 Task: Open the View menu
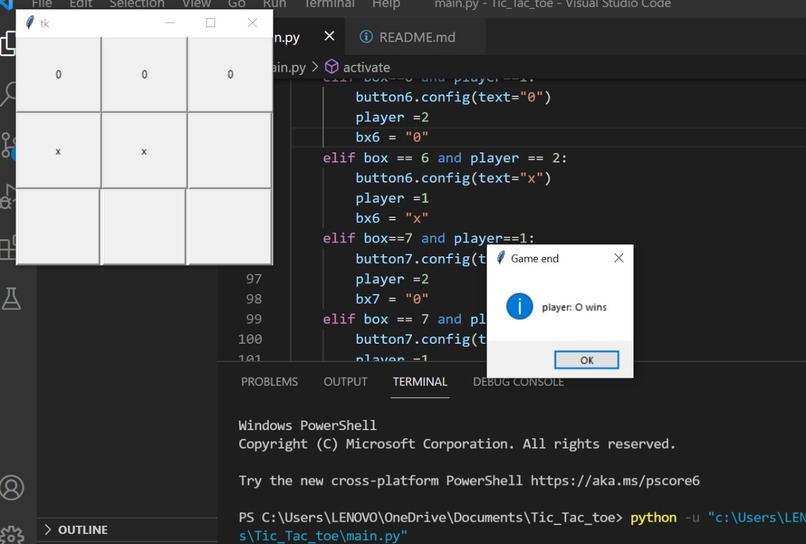196,4
